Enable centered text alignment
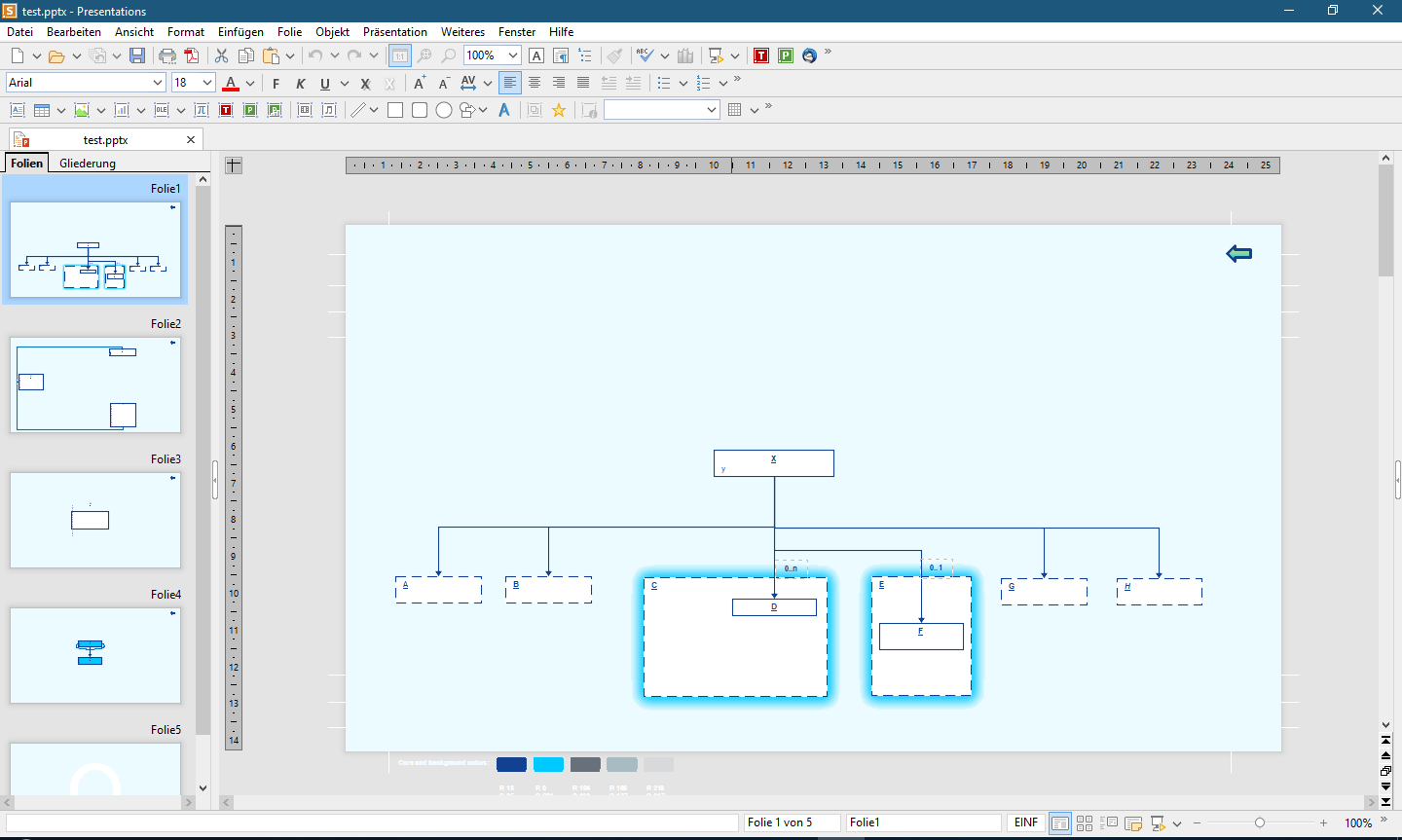Screen dimensions: 1402x840 point(535,83)
